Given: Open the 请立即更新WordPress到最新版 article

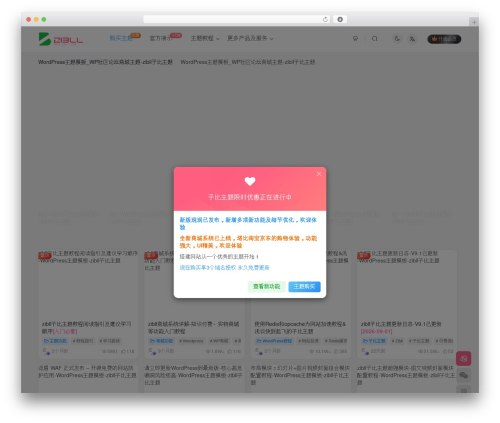Looking at the screenshot, I should click(x=194, y=375).
